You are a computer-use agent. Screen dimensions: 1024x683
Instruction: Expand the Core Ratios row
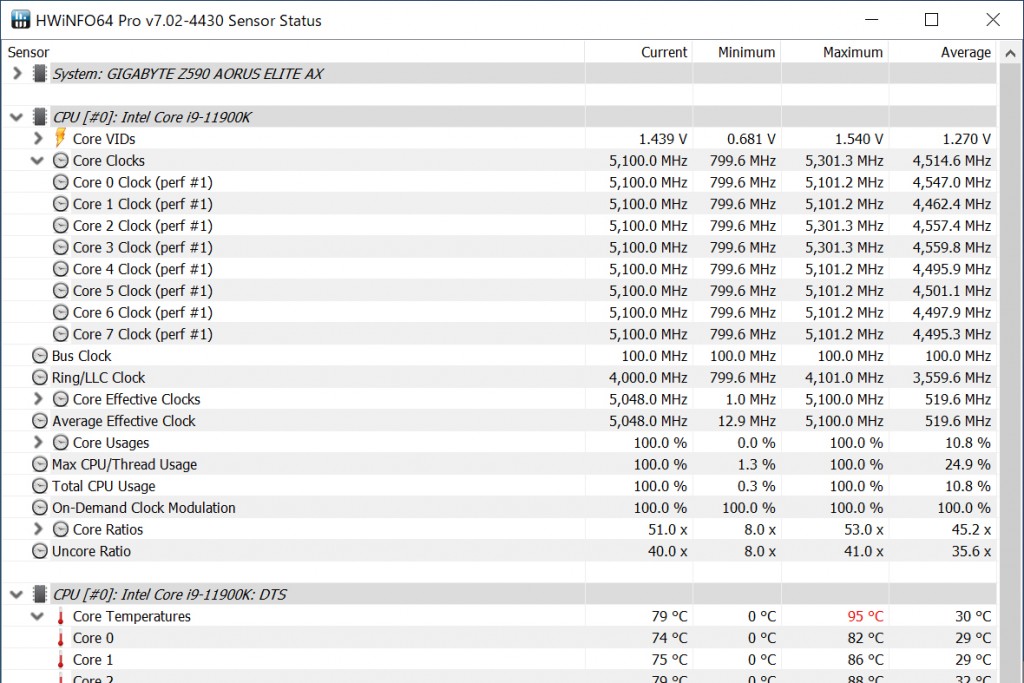pos(38,529)
